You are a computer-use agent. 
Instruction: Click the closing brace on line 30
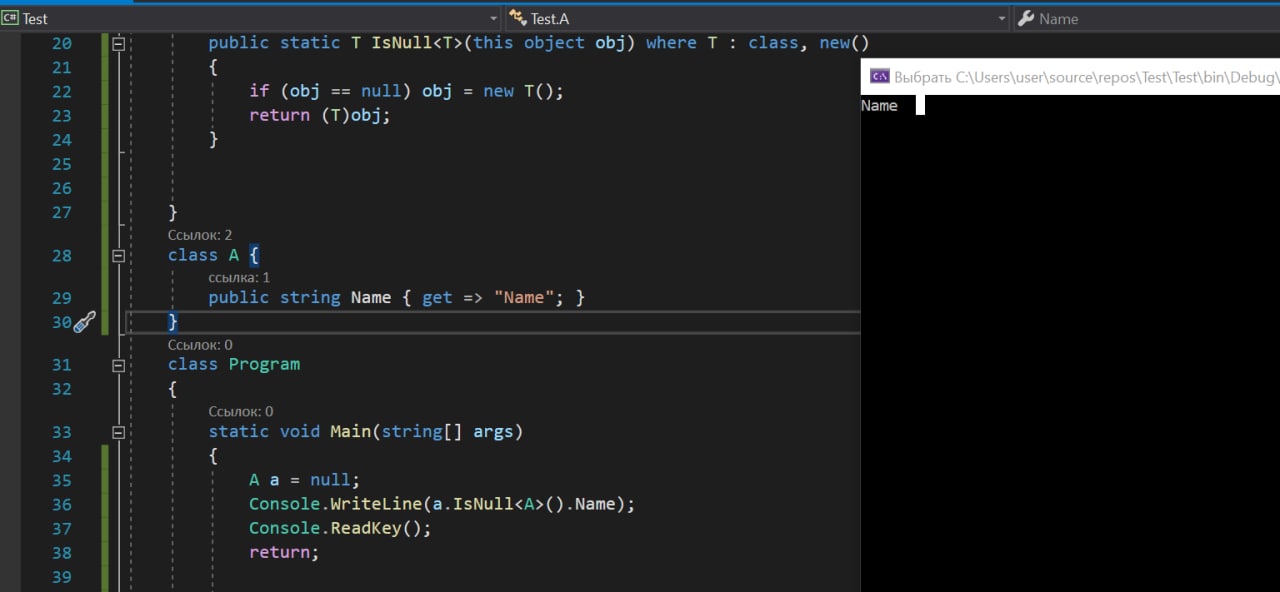coord(173,321)
